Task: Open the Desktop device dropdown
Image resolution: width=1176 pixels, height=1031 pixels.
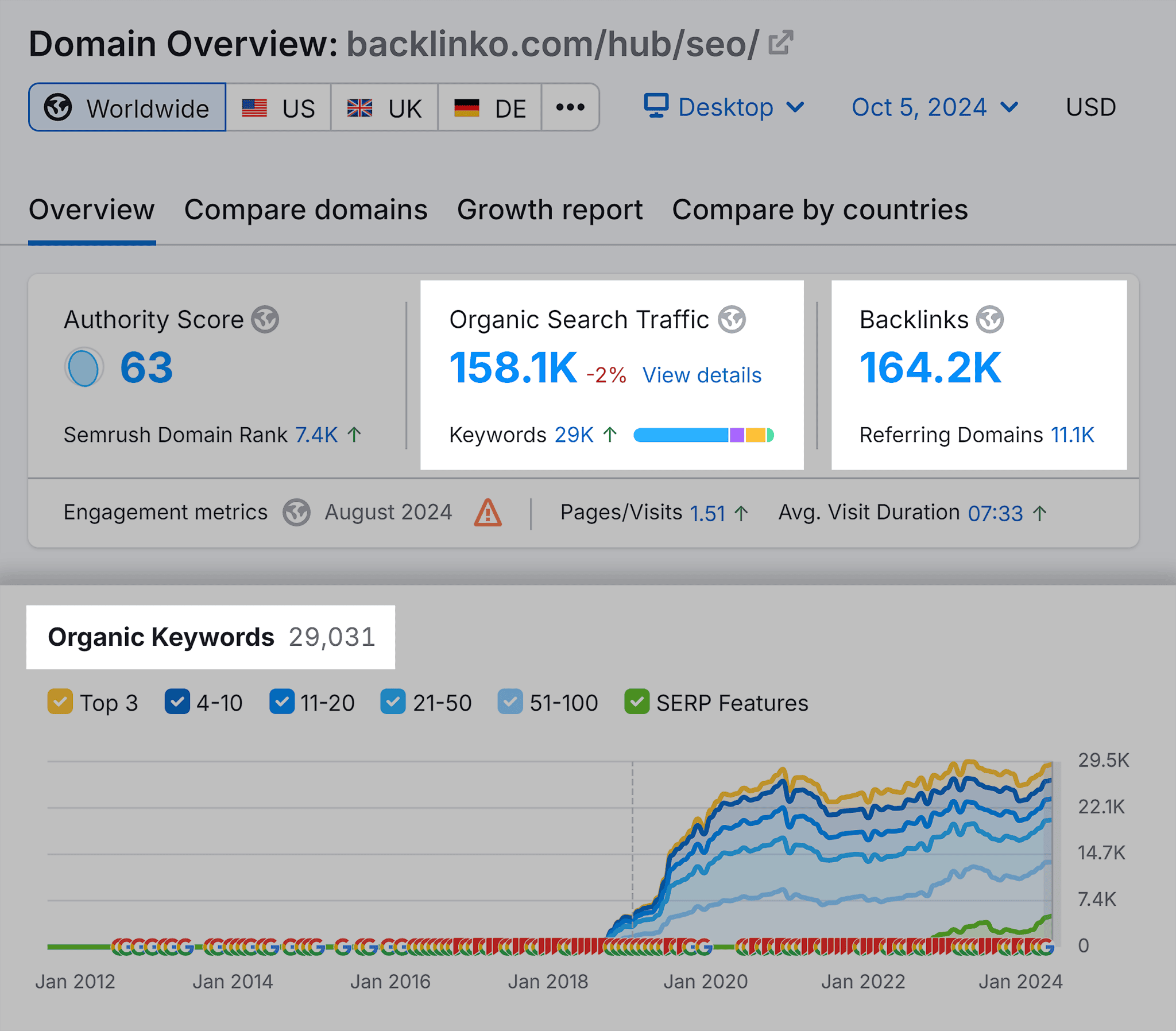Action: coord(724,107)
